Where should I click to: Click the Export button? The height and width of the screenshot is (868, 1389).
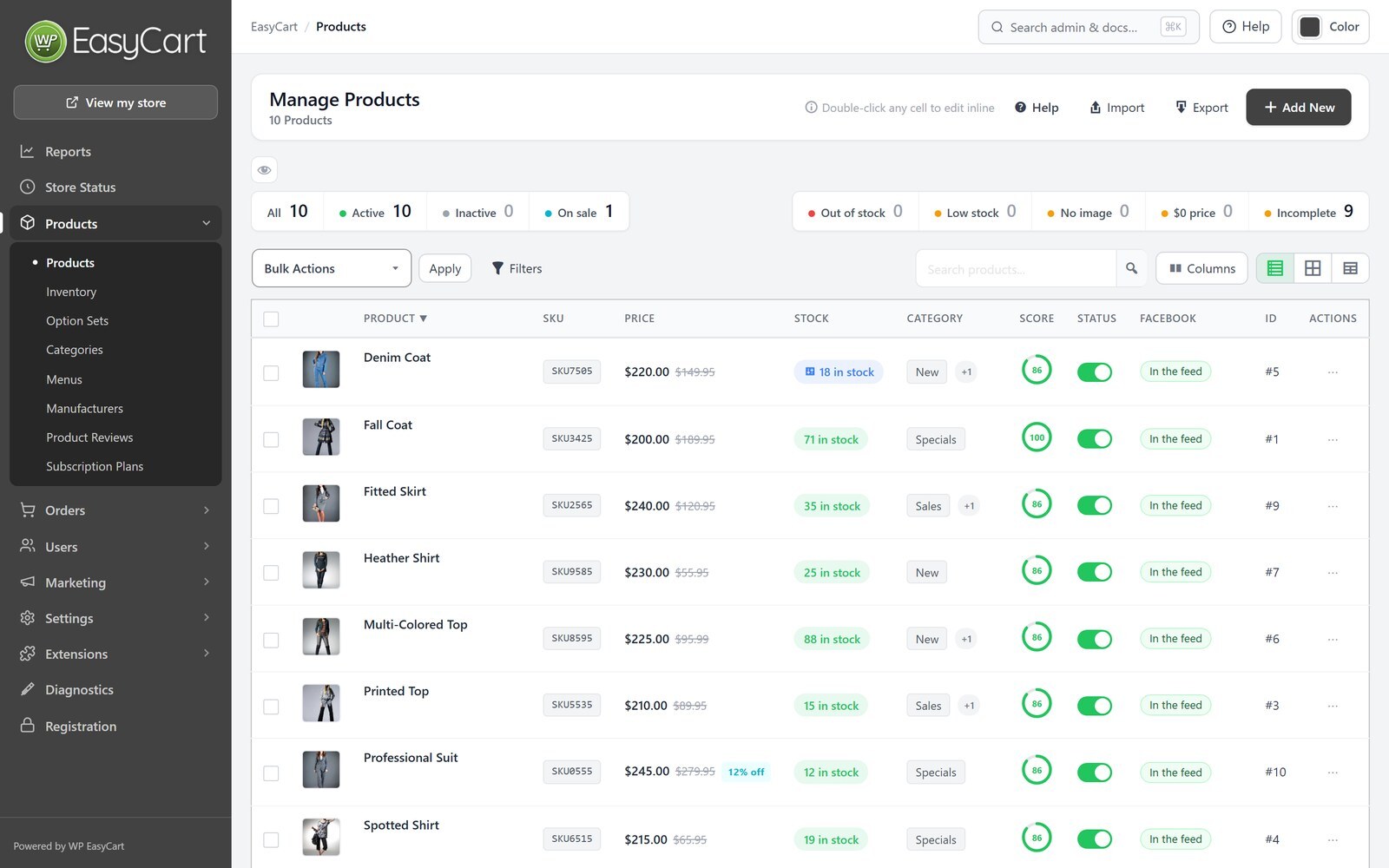point(1202,108)
